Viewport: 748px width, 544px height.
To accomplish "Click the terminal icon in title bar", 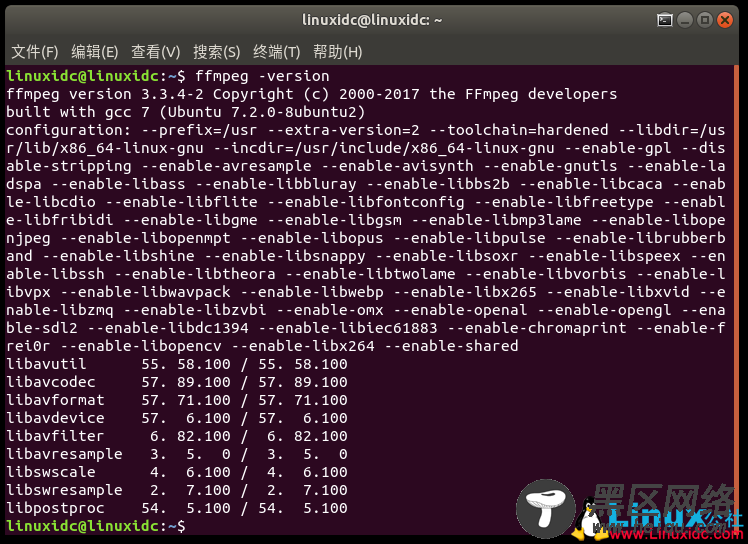I will point(665,20).
